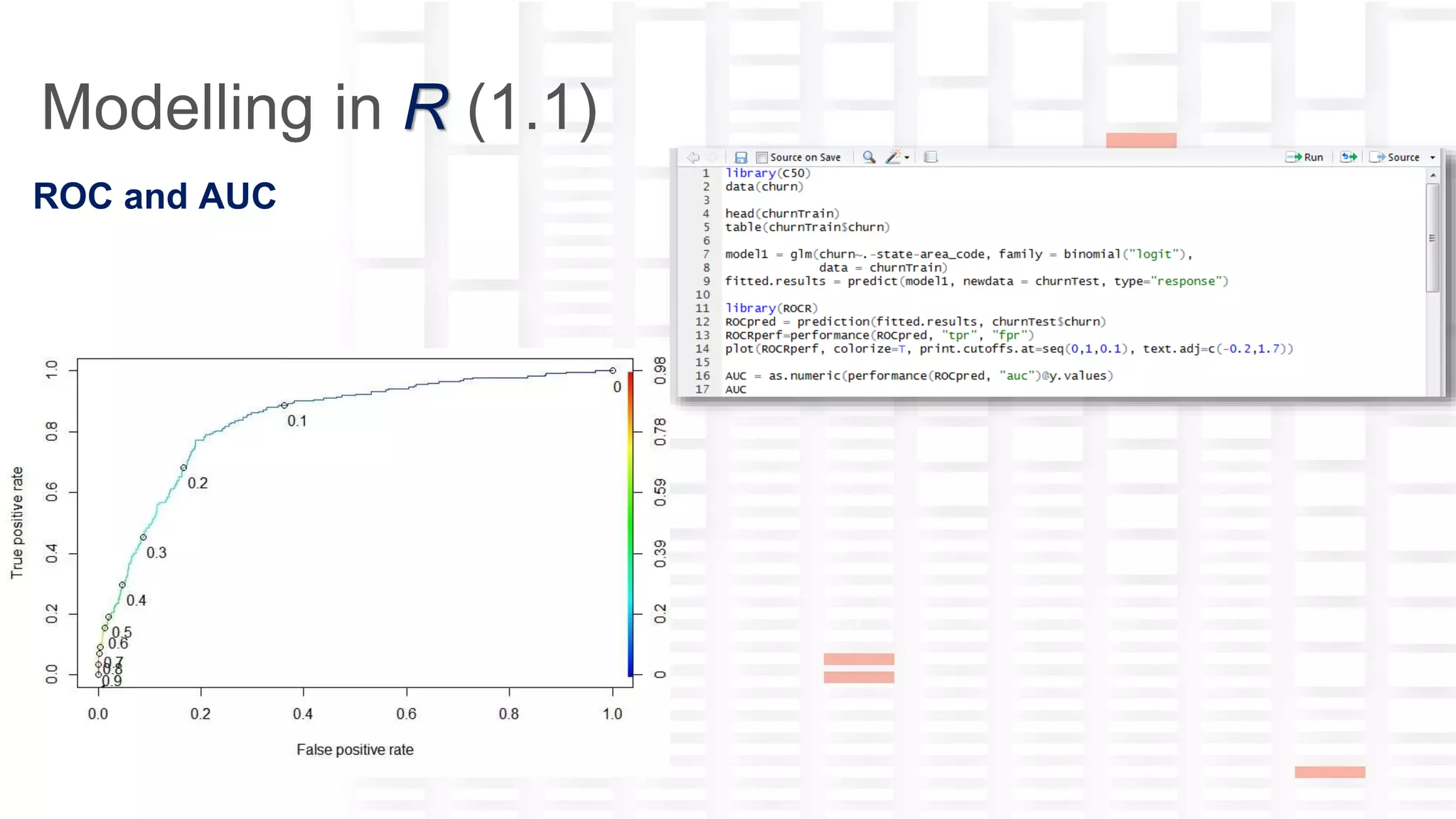Screen dimensions: 1456x819
Task: Click the 0.4 cutoff label on ROC curve
Action: click(136, 600)
